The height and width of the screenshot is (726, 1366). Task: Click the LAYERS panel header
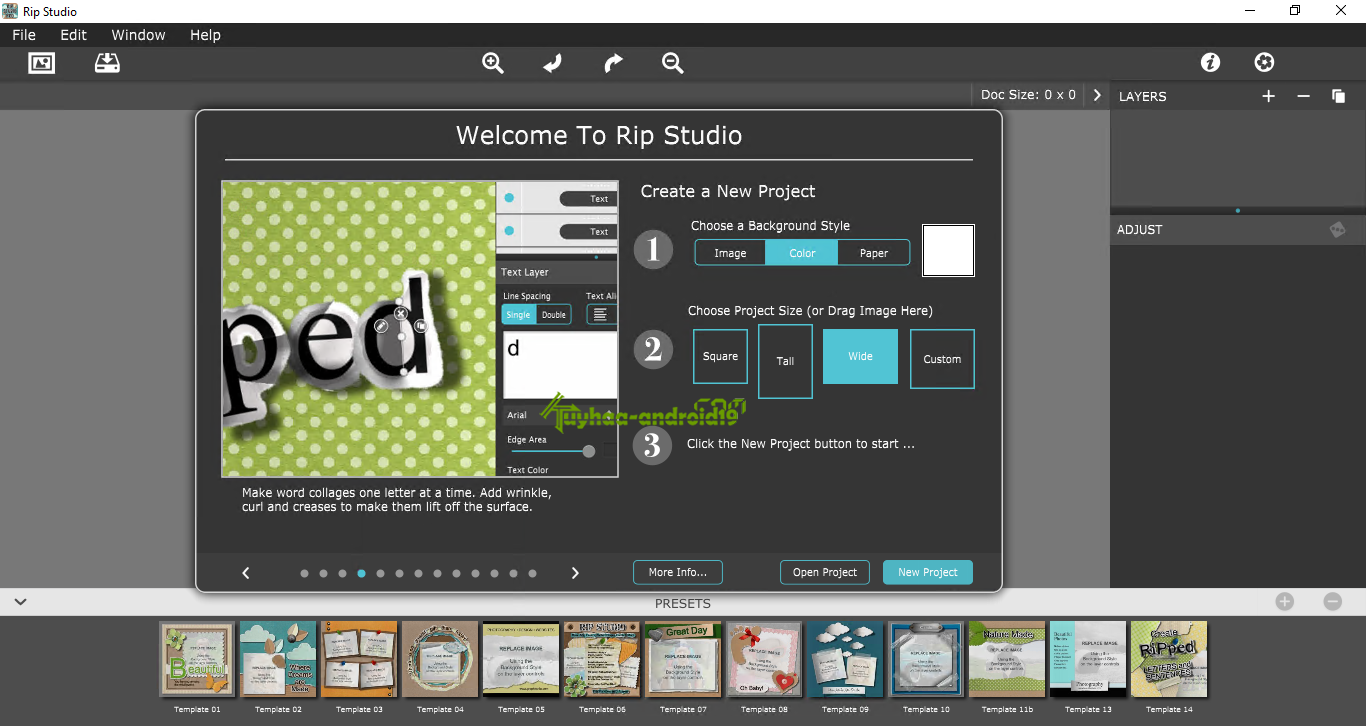[1143, 96]
